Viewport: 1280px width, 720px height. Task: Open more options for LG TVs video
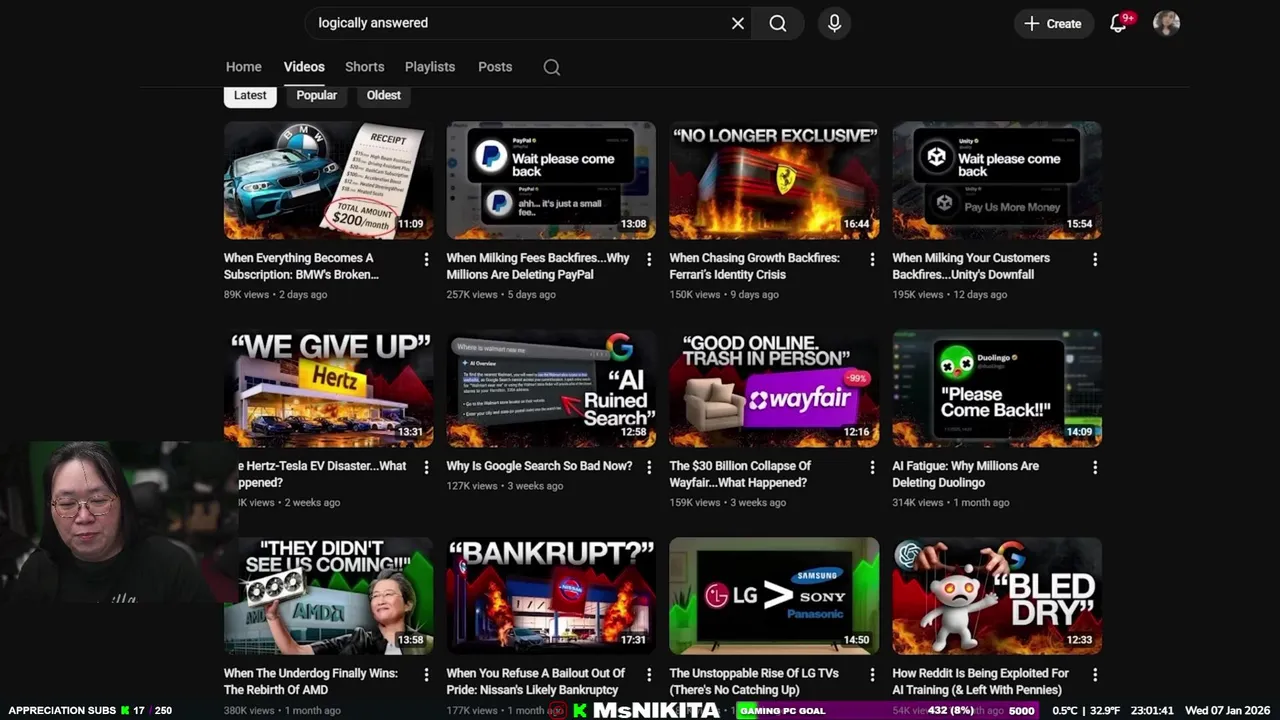click(872, 675)
